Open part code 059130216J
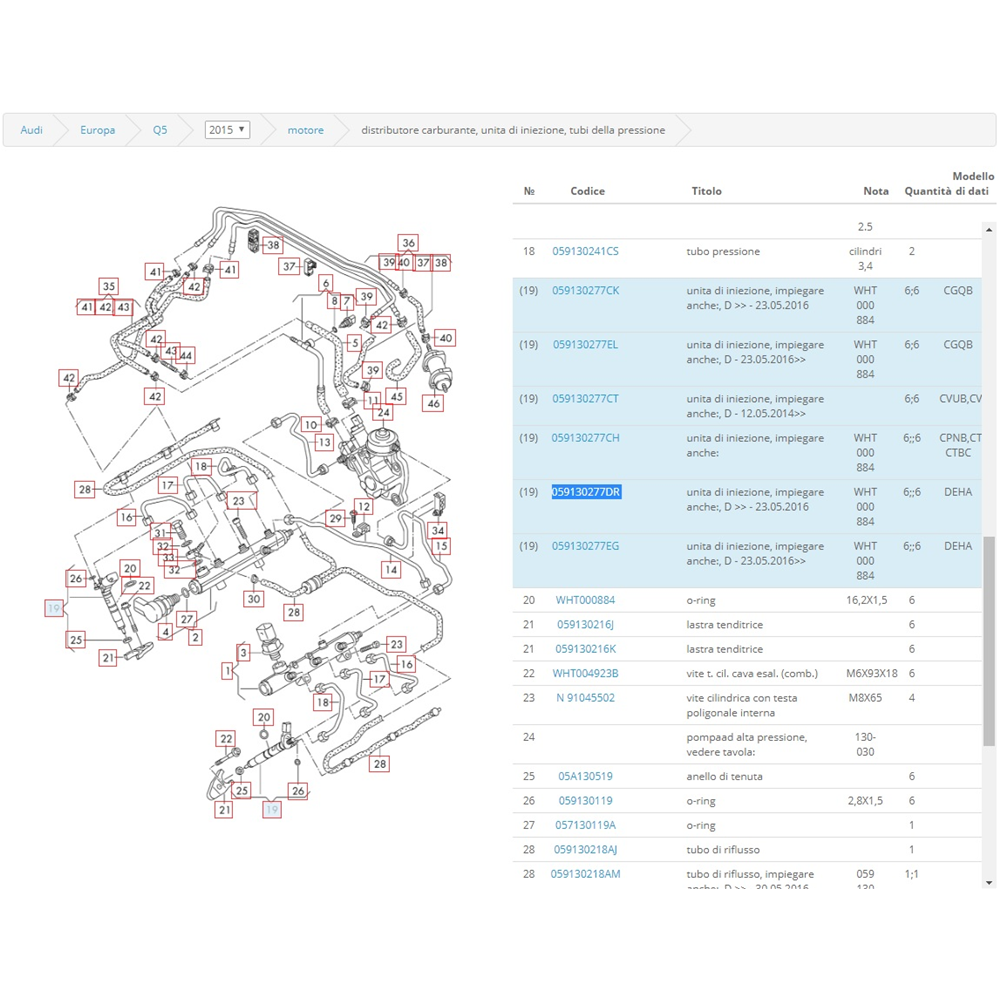The height and width of the screenshot is (1000, 1000). click(x=585, y=624)
